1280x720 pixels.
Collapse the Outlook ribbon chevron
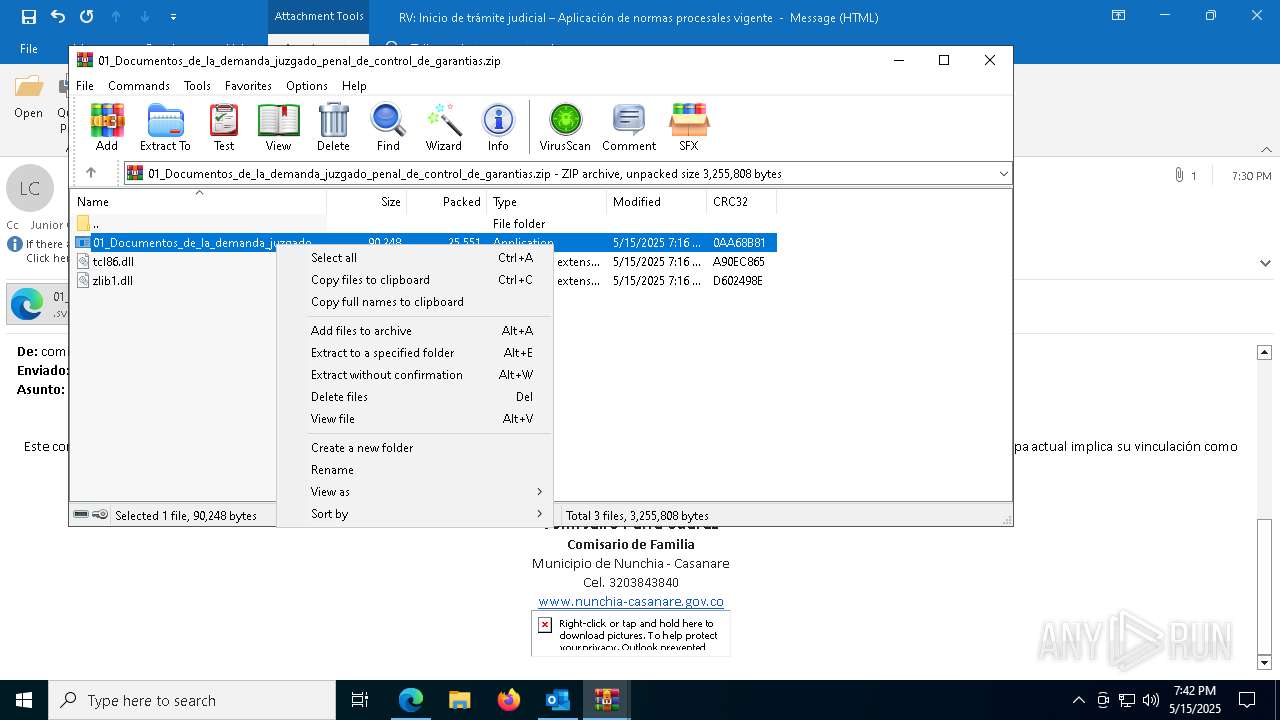point(1266,148)
